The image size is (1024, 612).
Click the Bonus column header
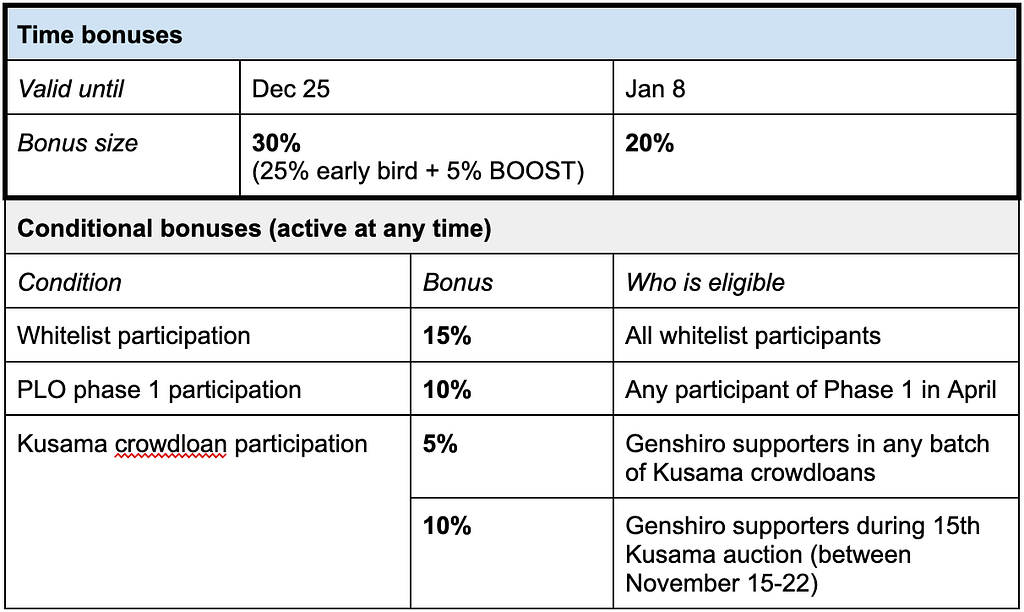click(512, 282)
